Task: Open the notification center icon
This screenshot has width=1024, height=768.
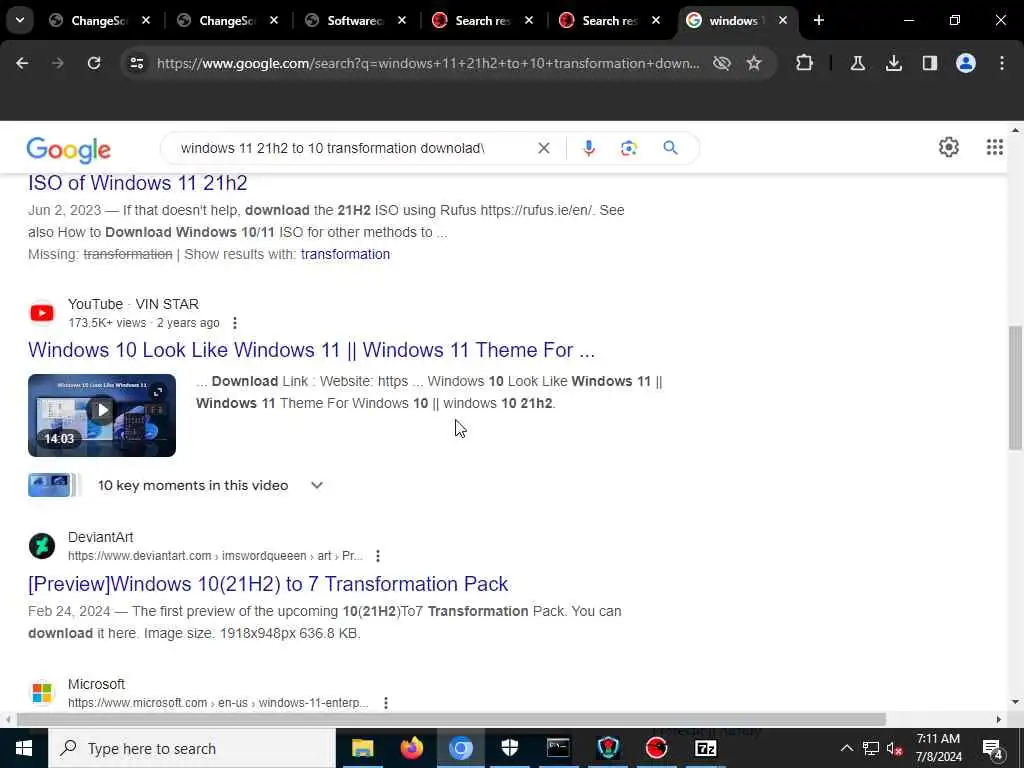Action: pos(993,748)
